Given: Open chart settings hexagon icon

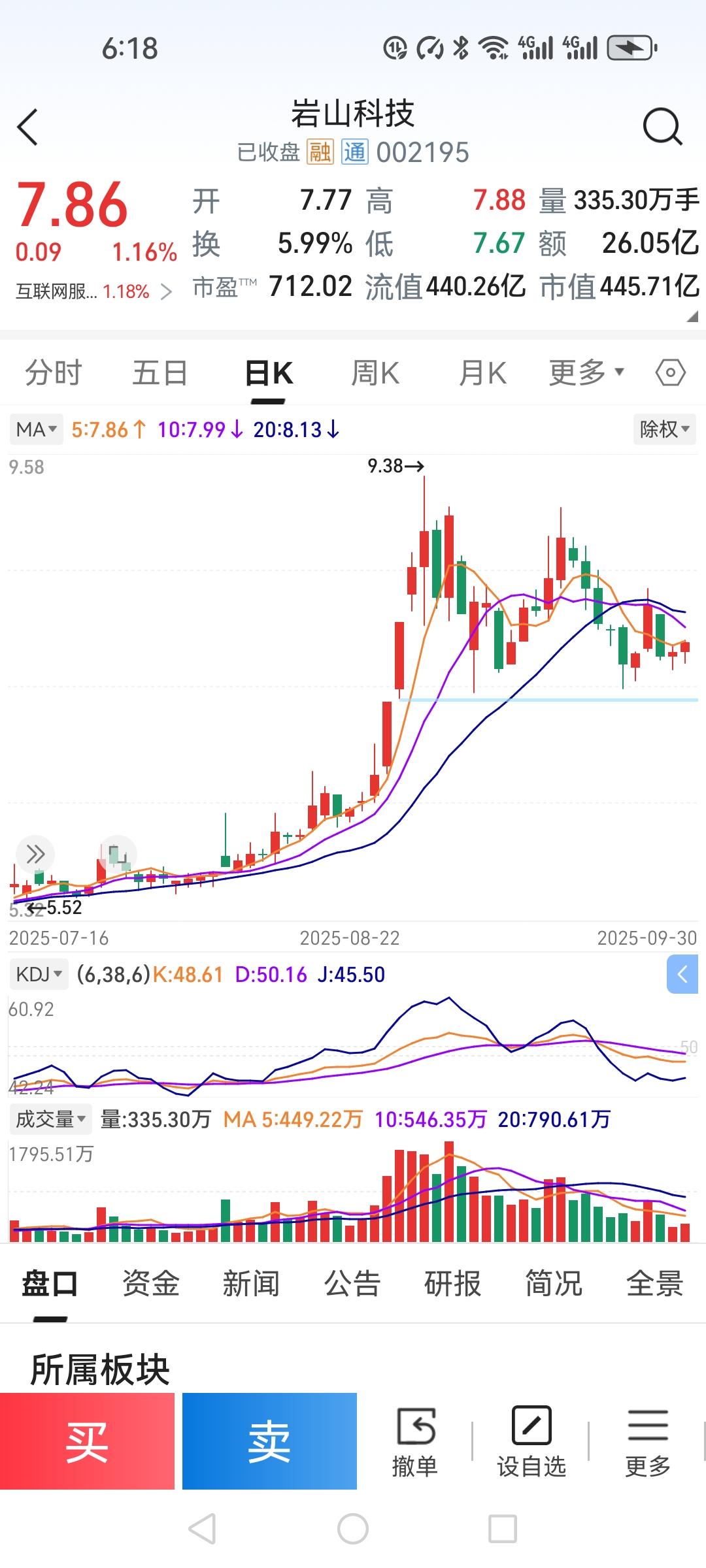Looking at the screenshot, I should coord(670,373).
